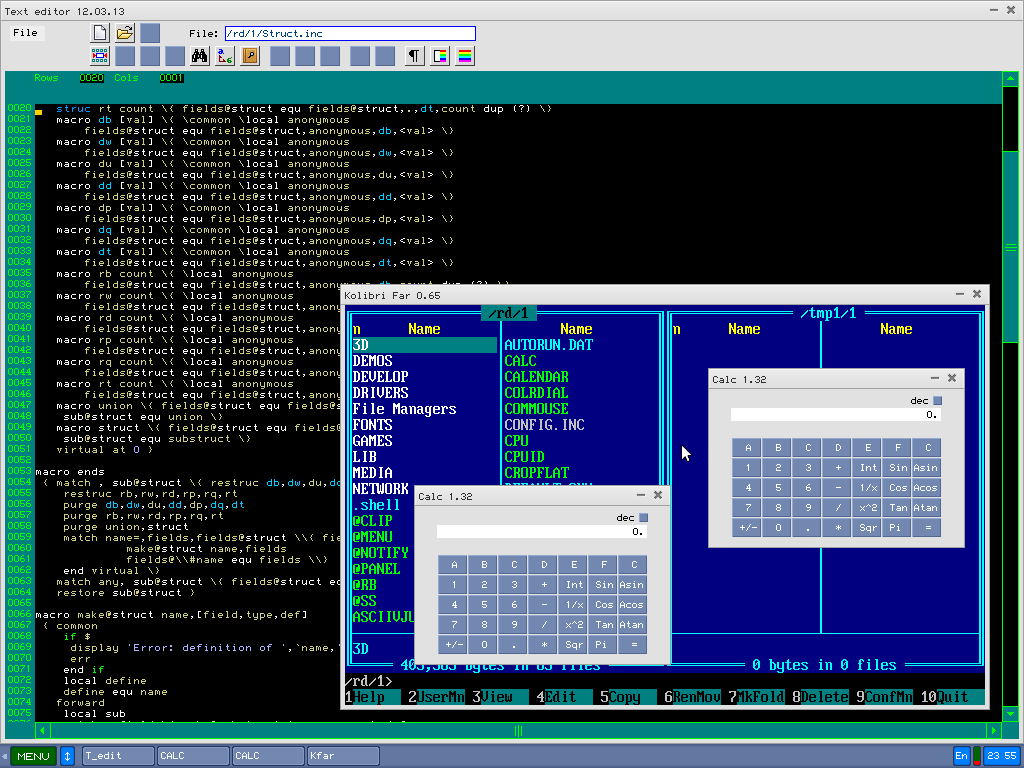The image size is (1024, 768).
Task: Click the Open file folder icon
Action: click(125, 33)
